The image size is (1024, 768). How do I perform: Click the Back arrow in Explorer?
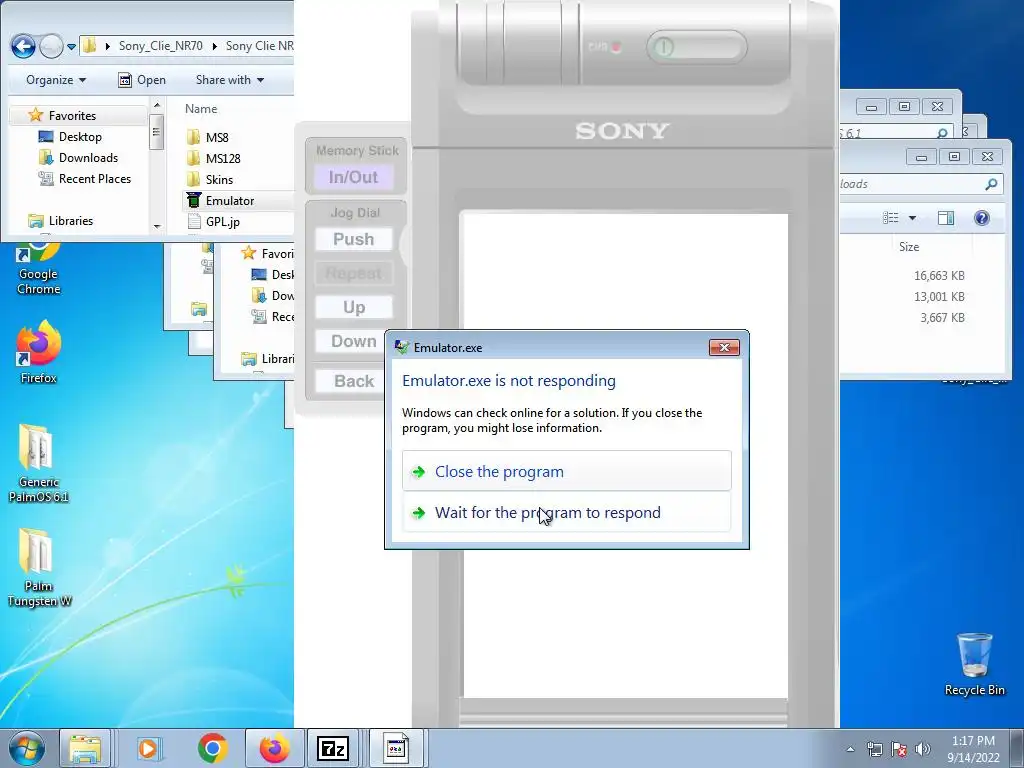(23, 46)
